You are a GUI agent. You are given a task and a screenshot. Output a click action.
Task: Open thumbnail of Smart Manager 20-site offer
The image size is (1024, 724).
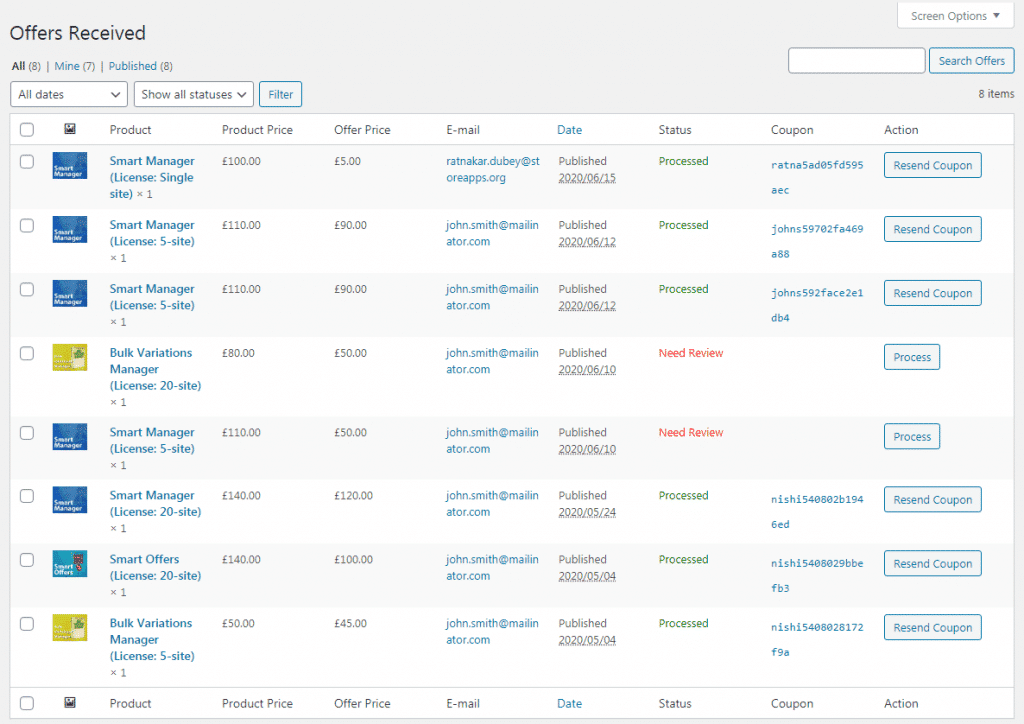70,500
